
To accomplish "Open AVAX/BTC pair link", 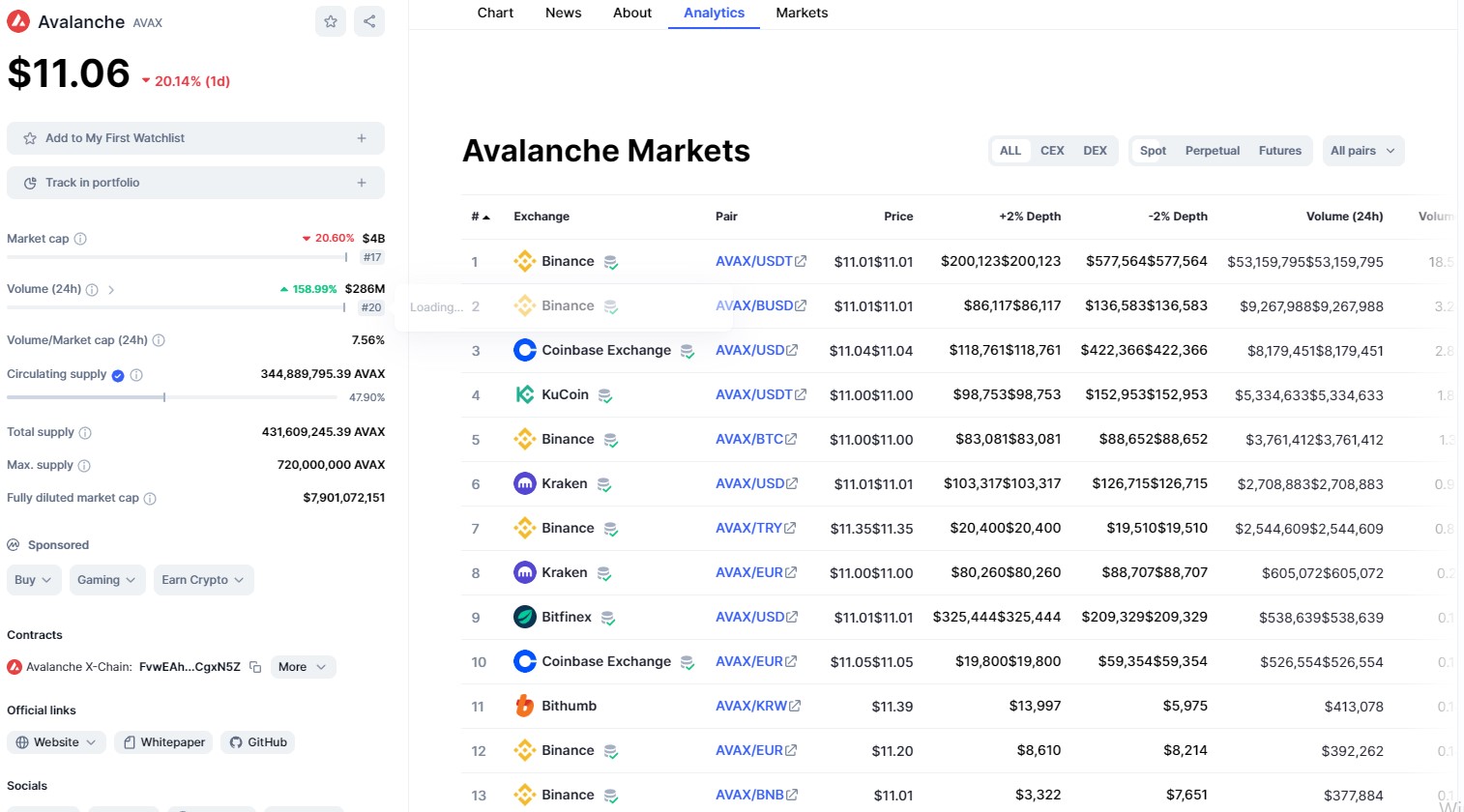I will click(749, 439).
